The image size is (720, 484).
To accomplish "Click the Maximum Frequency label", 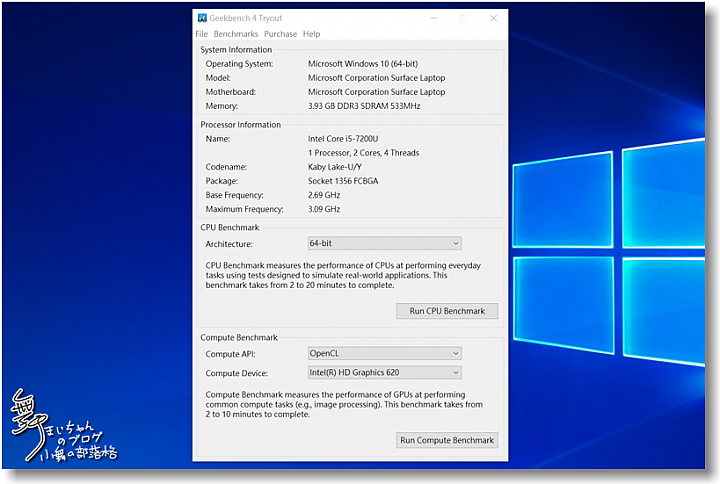I will point(244,209).
